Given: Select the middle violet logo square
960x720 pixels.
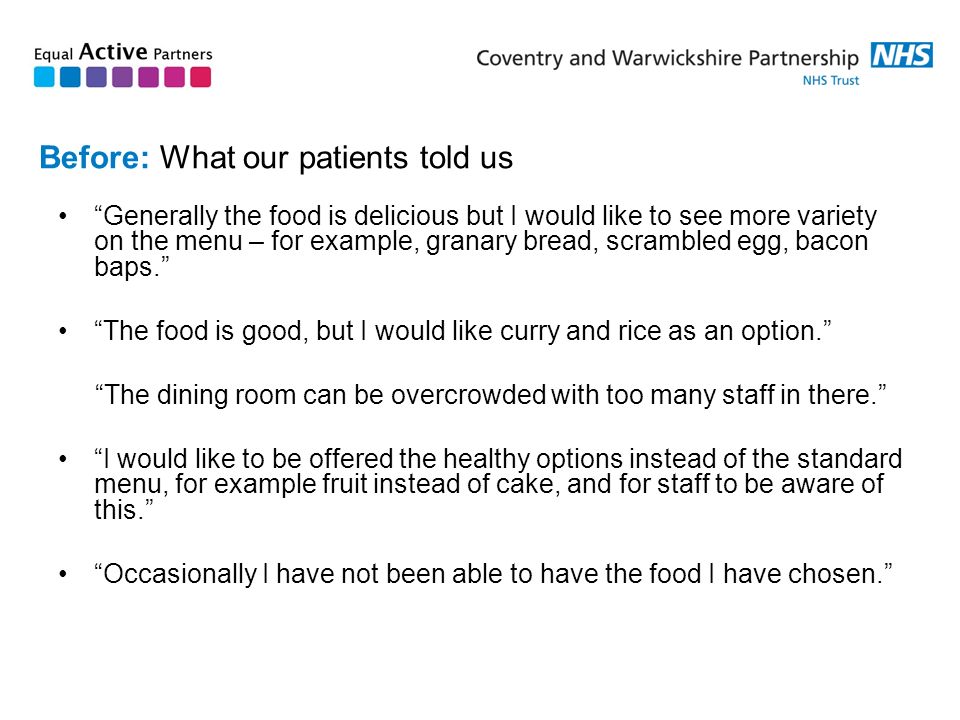Looking at the screenshot, I should click(122, 77).
